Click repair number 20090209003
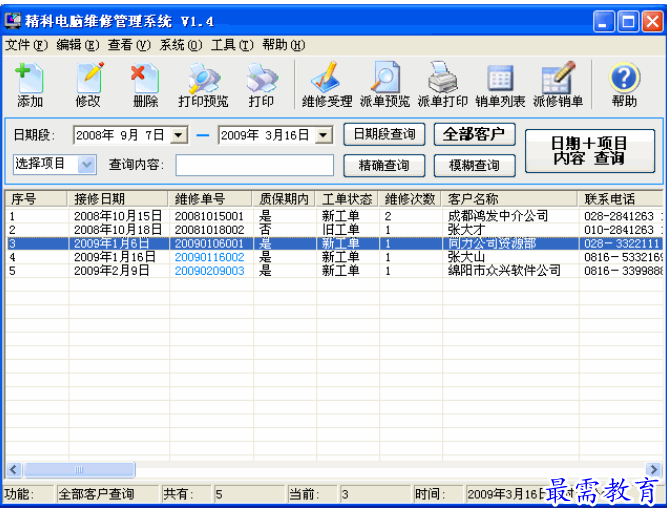The width and height of the screenshot is (667, 522). click(x=209, y=271)
